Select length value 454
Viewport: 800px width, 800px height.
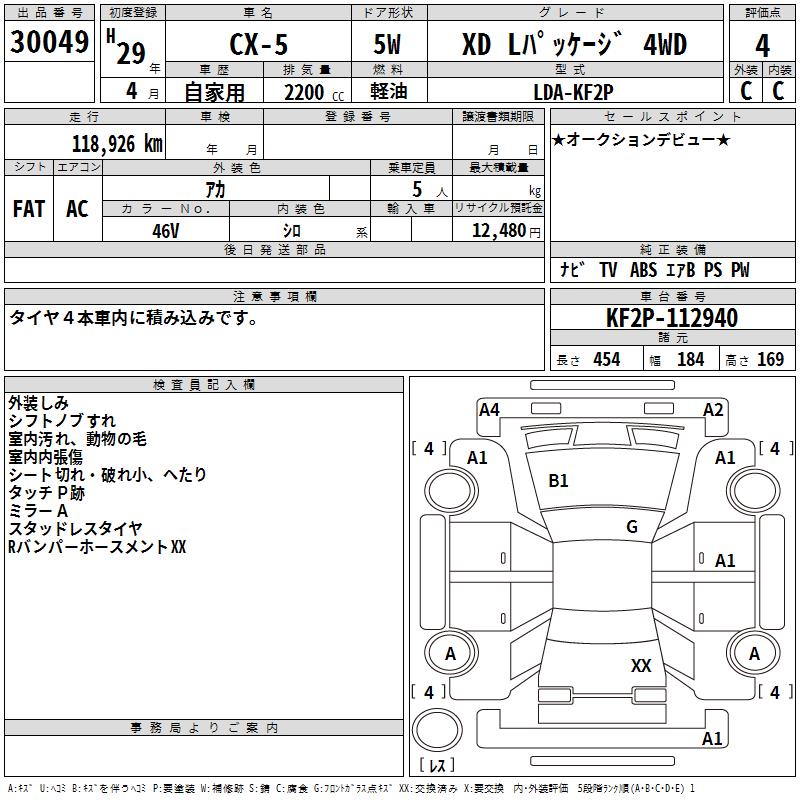[607, 360]
